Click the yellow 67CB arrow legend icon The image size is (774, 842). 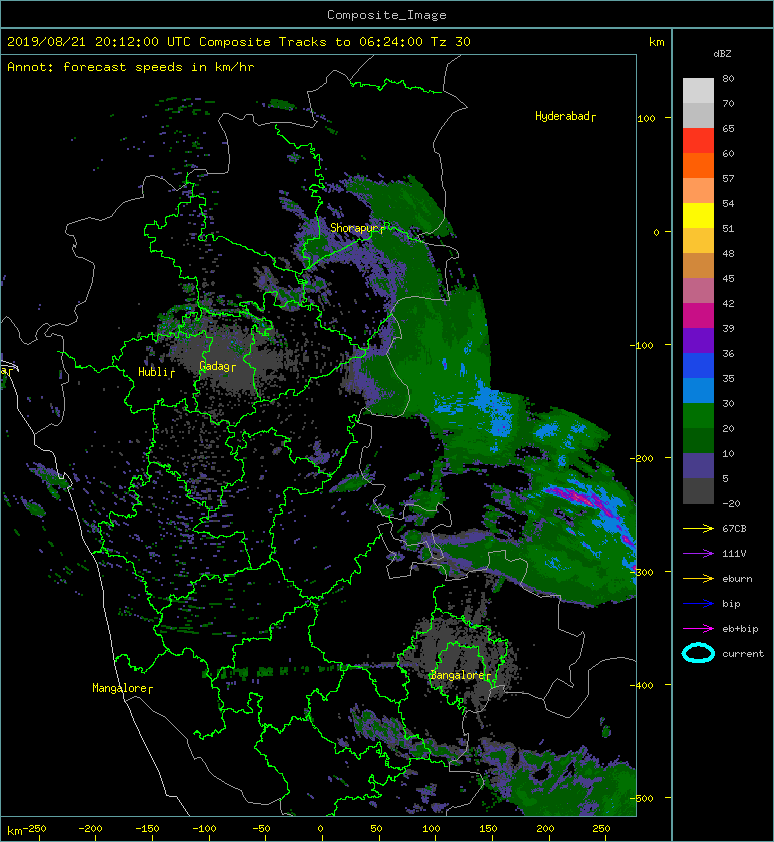tap(698, 528)
